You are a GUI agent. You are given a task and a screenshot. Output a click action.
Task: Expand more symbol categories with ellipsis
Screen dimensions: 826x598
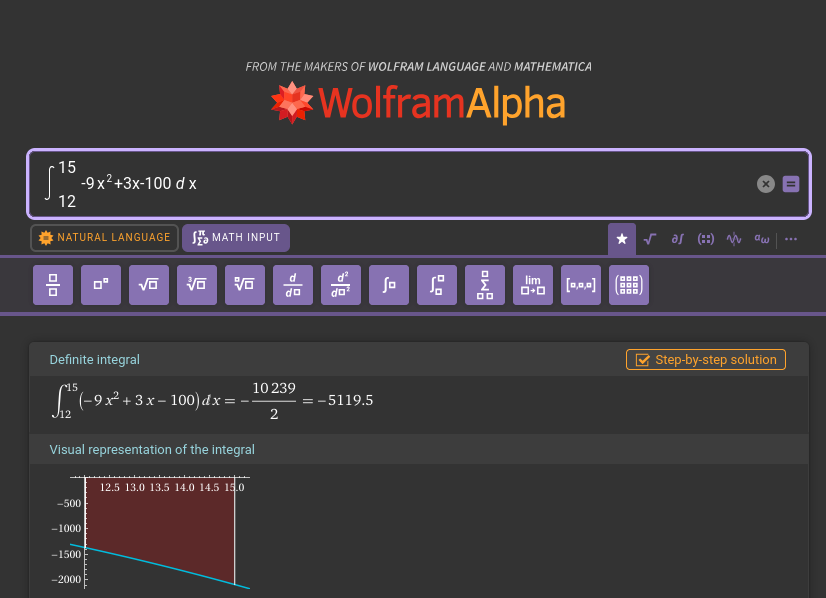[791, 239]
